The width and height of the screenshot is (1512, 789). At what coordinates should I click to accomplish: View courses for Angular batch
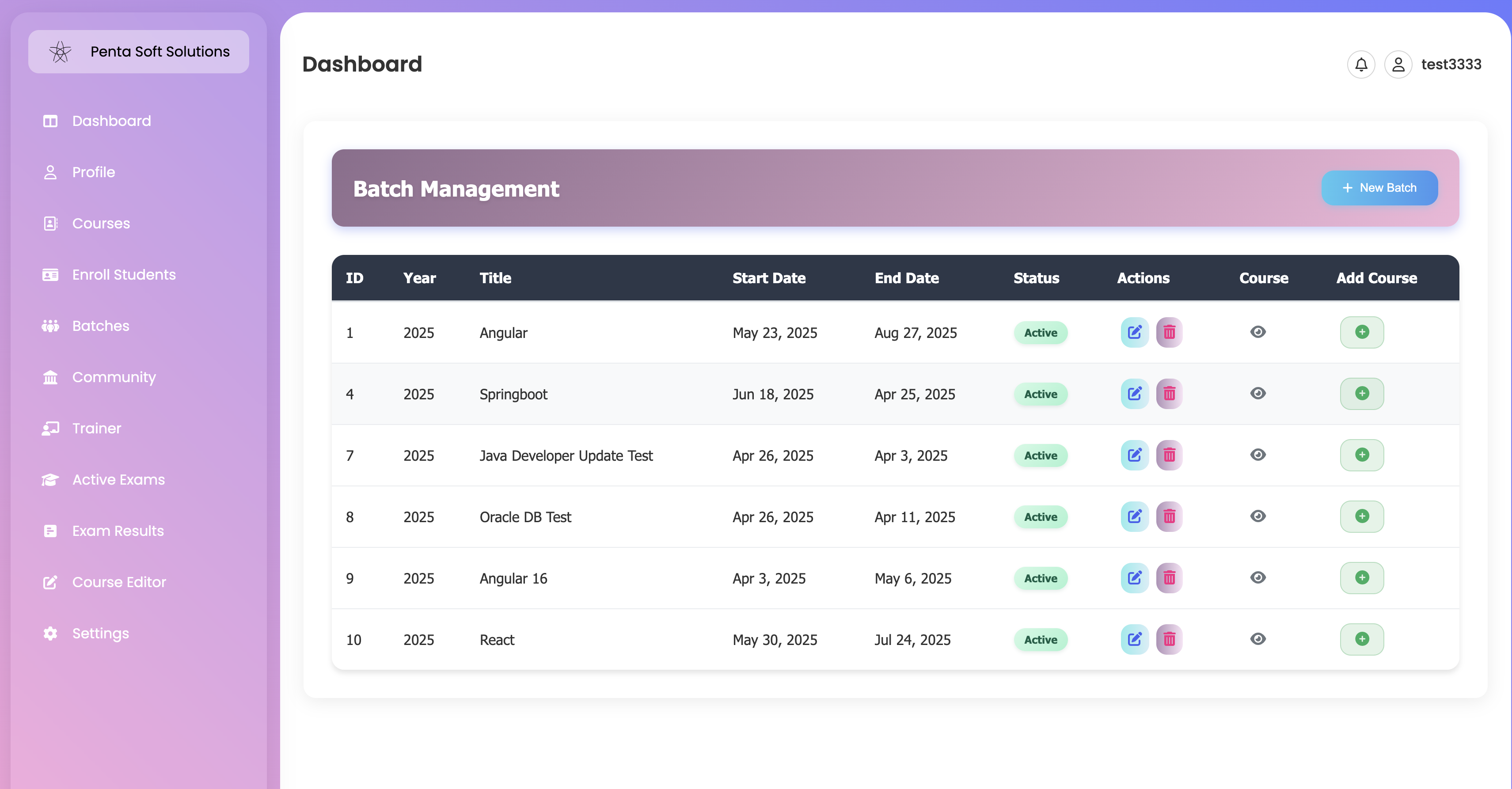tap(1257, 332)
